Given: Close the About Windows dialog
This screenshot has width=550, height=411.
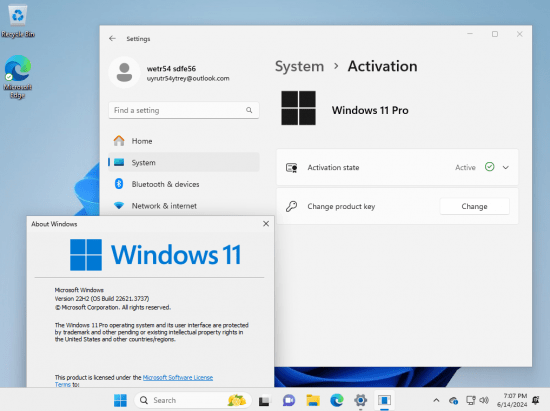Looking at the screenshot, I should [x=266, y=224].
